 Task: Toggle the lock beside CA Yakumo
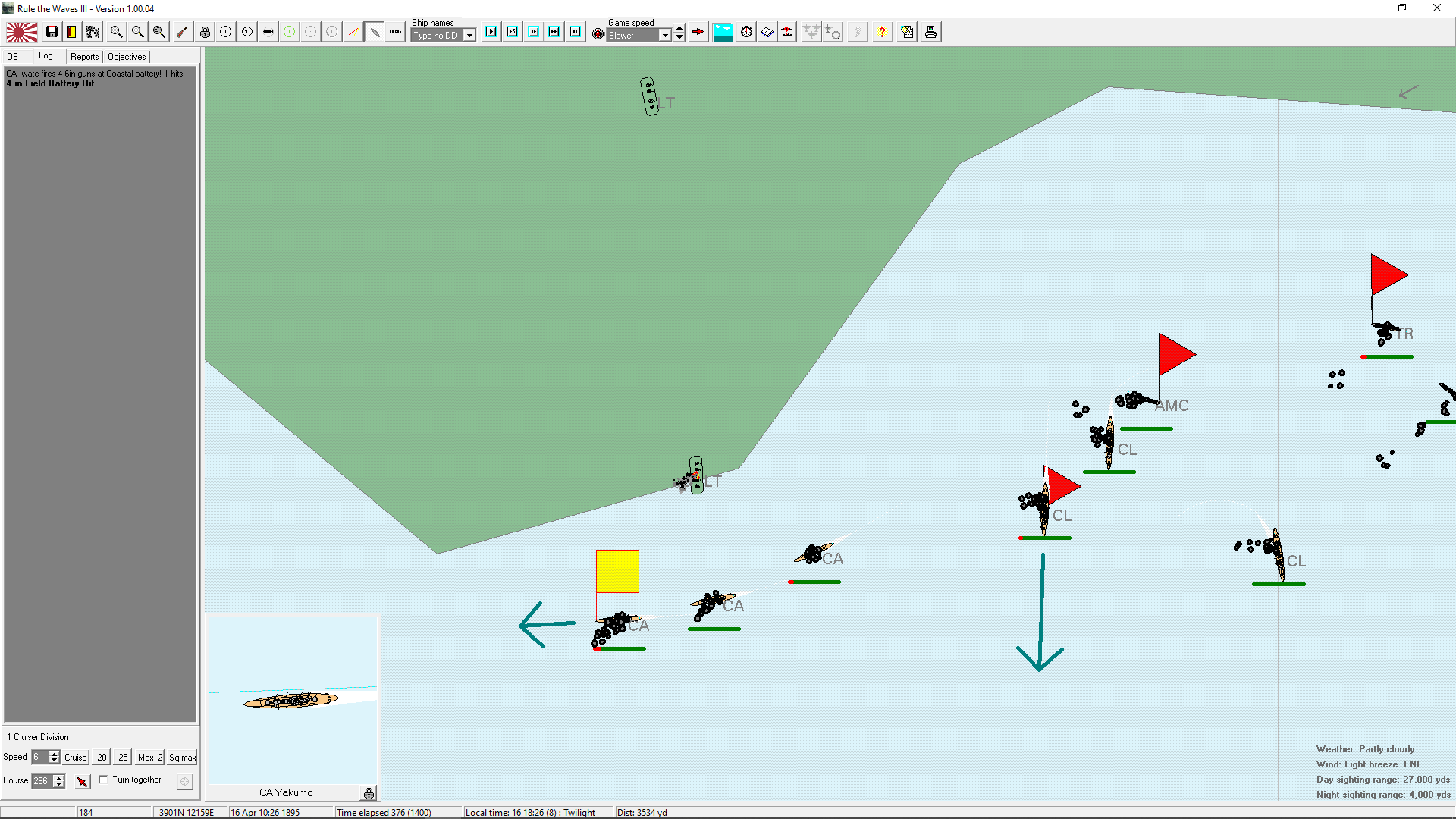(369, 793)
